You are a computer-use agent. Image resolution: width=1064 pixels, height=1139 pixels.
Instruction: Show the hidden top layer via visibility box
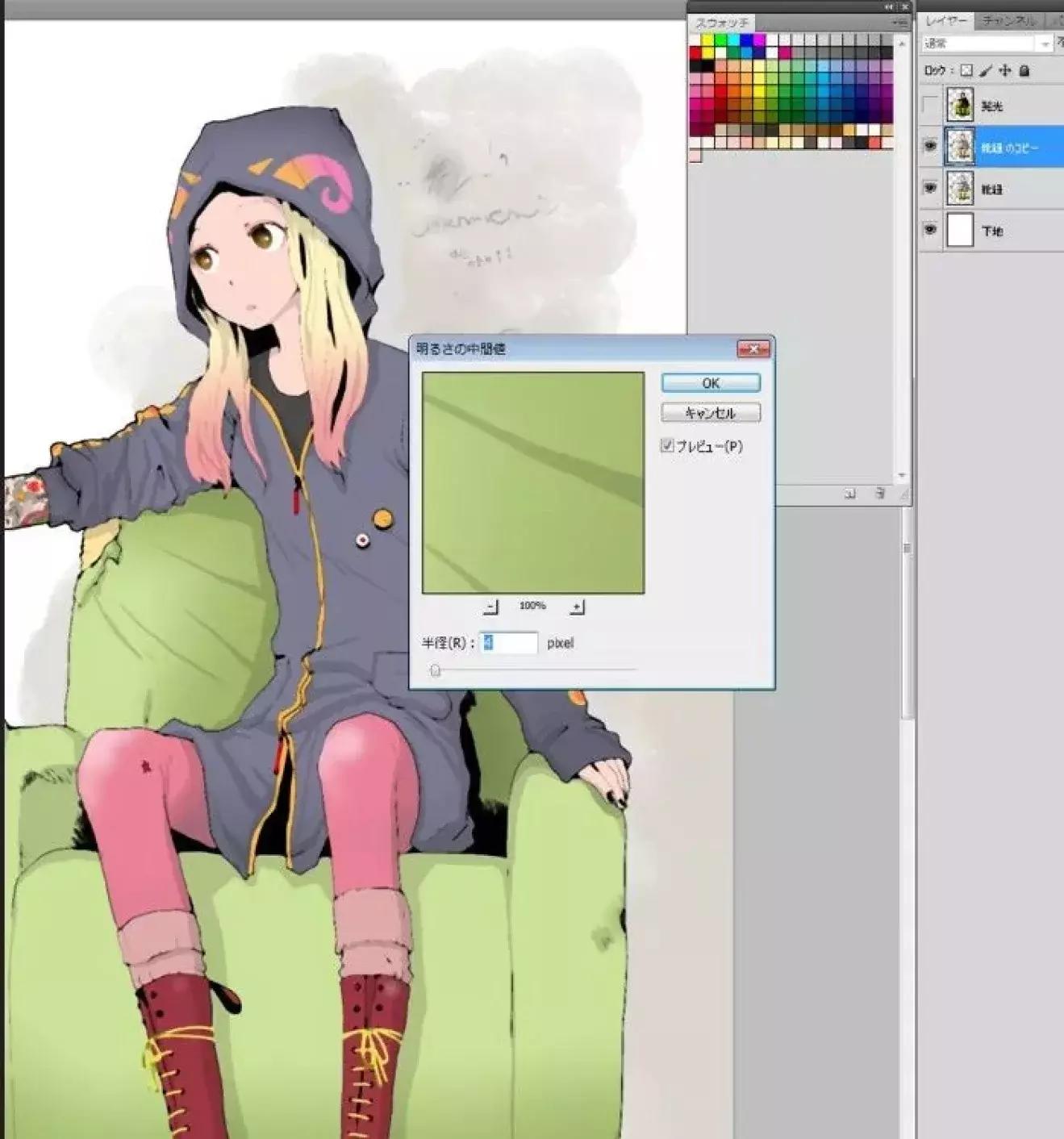coord(931,106)
